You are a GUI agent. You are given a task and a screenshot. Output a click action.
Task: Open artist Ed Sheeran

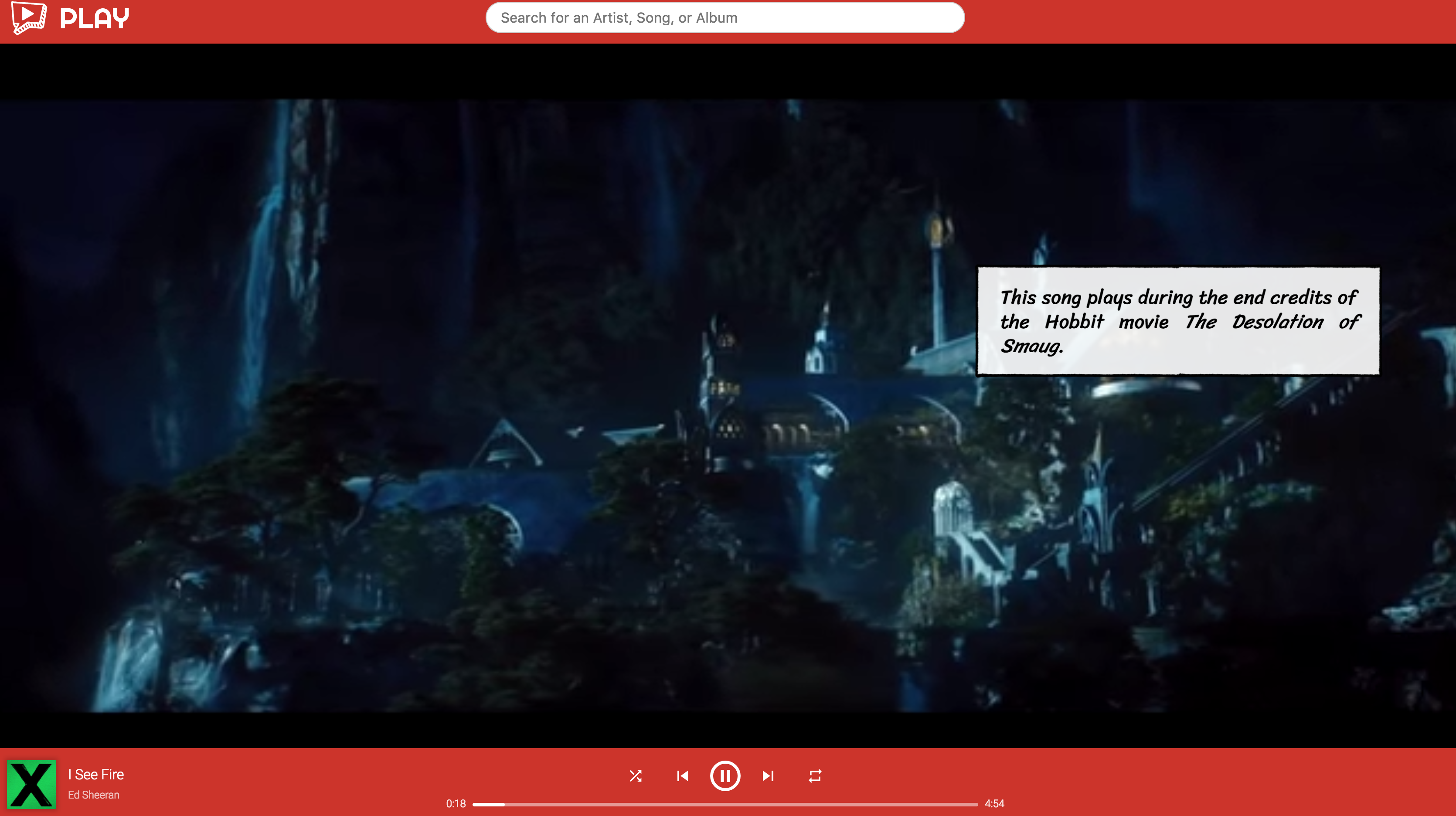click(x=93, y=795)
